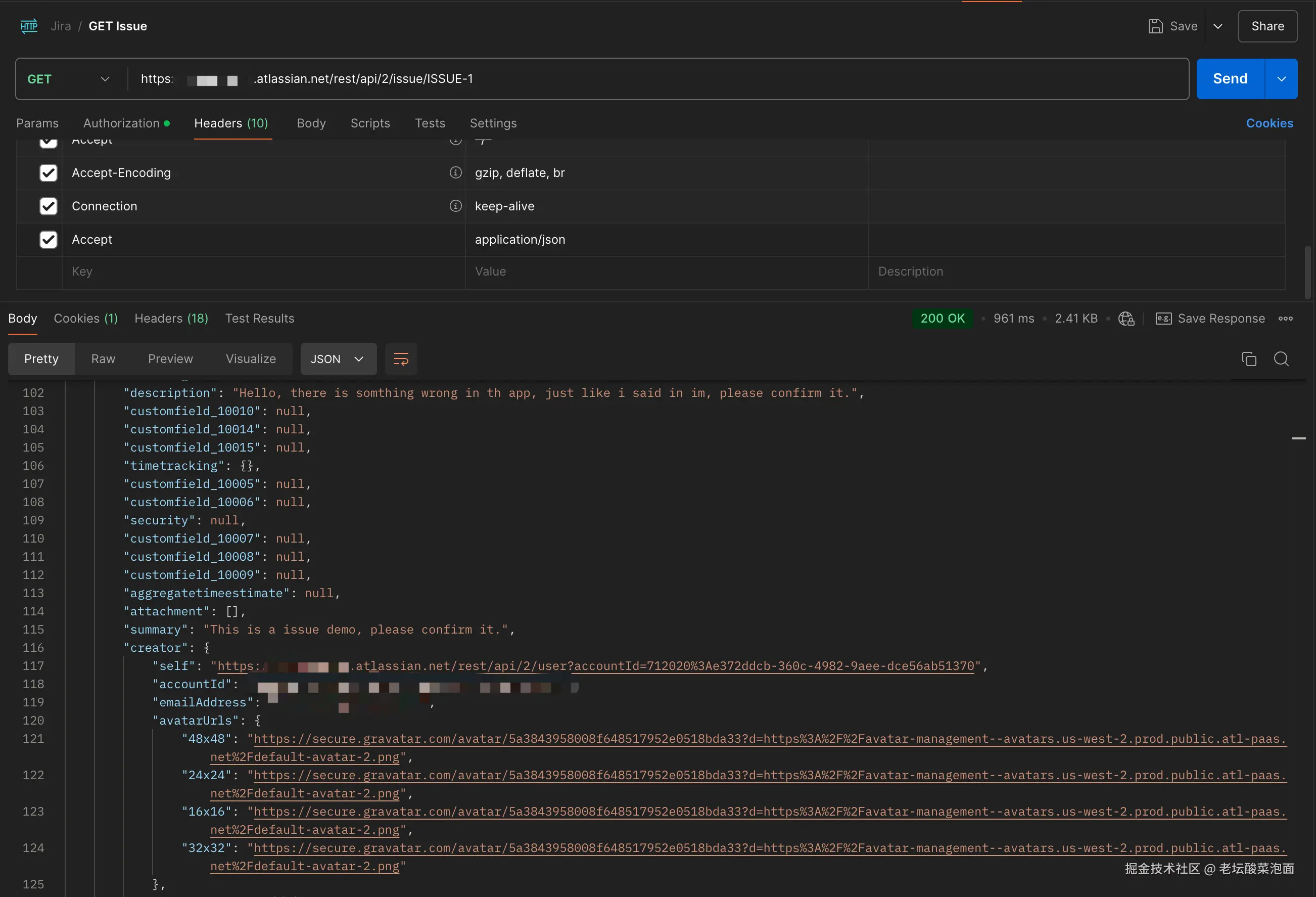Open the Cookies link
This screenshot has width=1316, height=897.
click(x=1269, y=123)
